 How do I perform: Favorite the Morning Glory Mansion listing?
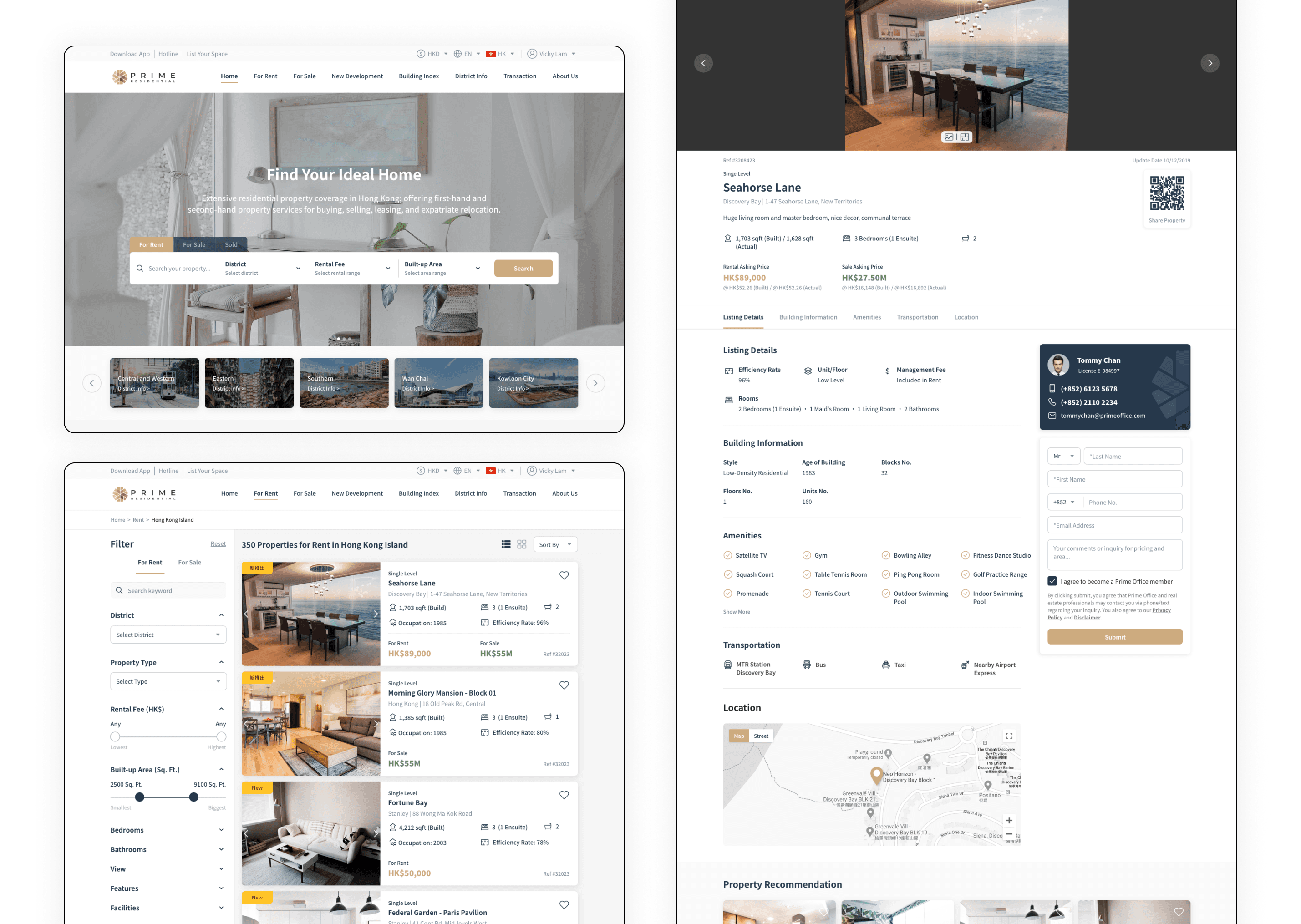coord(564,685)
